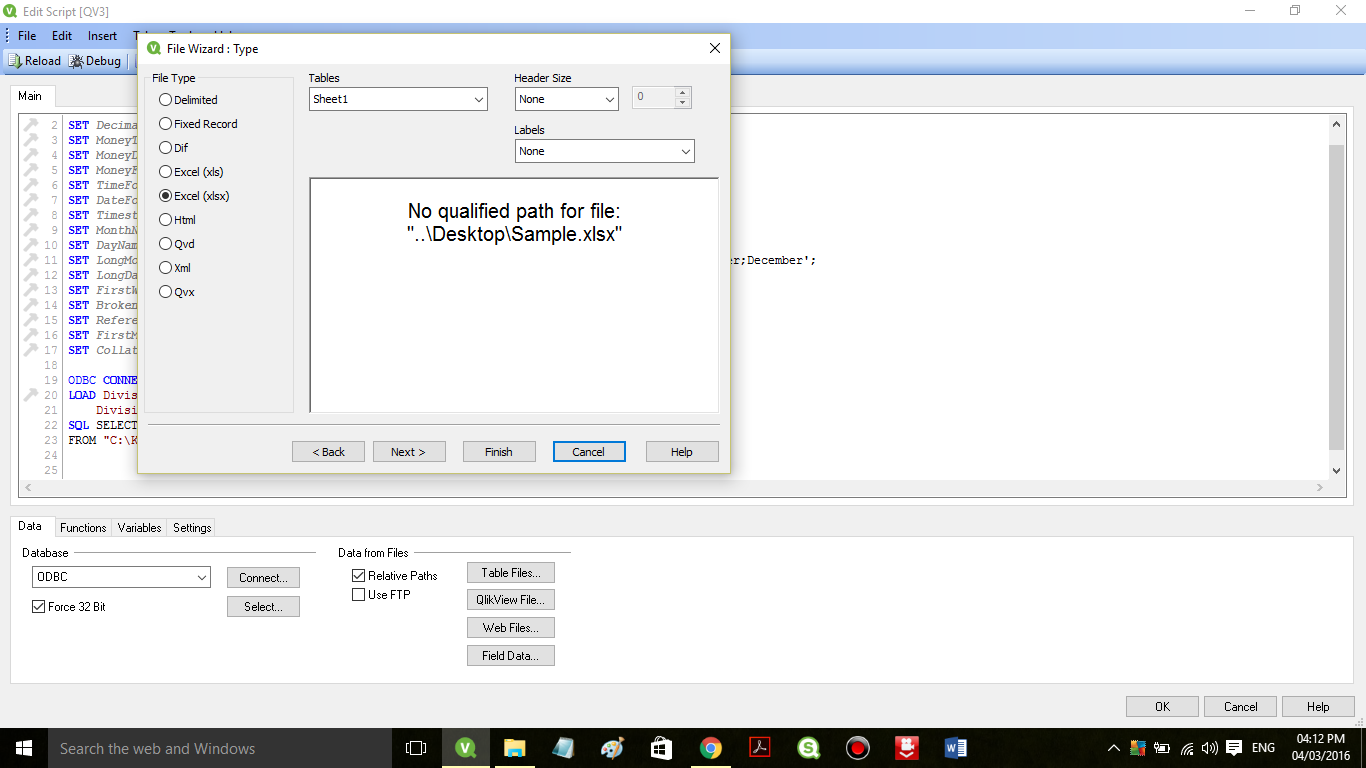Open the Tables dropdown showing Sheet1
The width and height of the screenshot is (1366, 768).
[x=398, y=99]
